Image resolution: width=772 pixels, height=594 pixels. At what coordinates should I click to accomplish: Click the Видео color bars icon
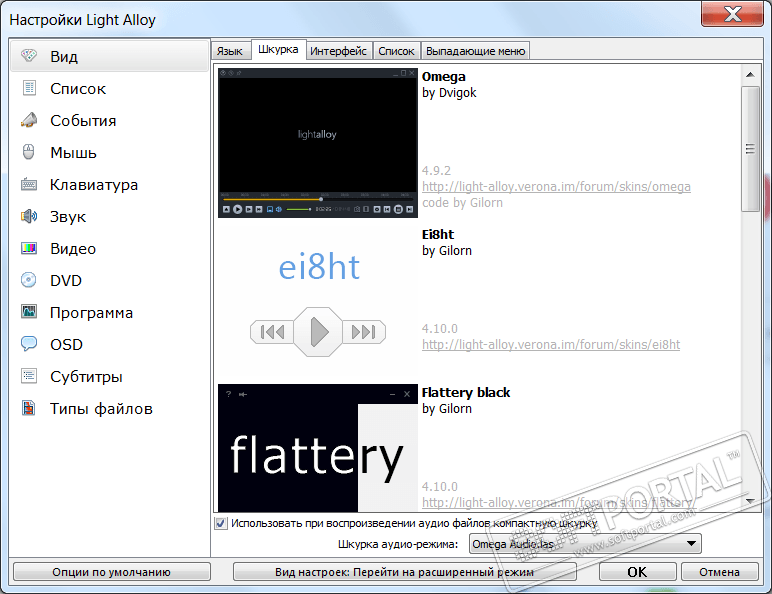[29, 248]
